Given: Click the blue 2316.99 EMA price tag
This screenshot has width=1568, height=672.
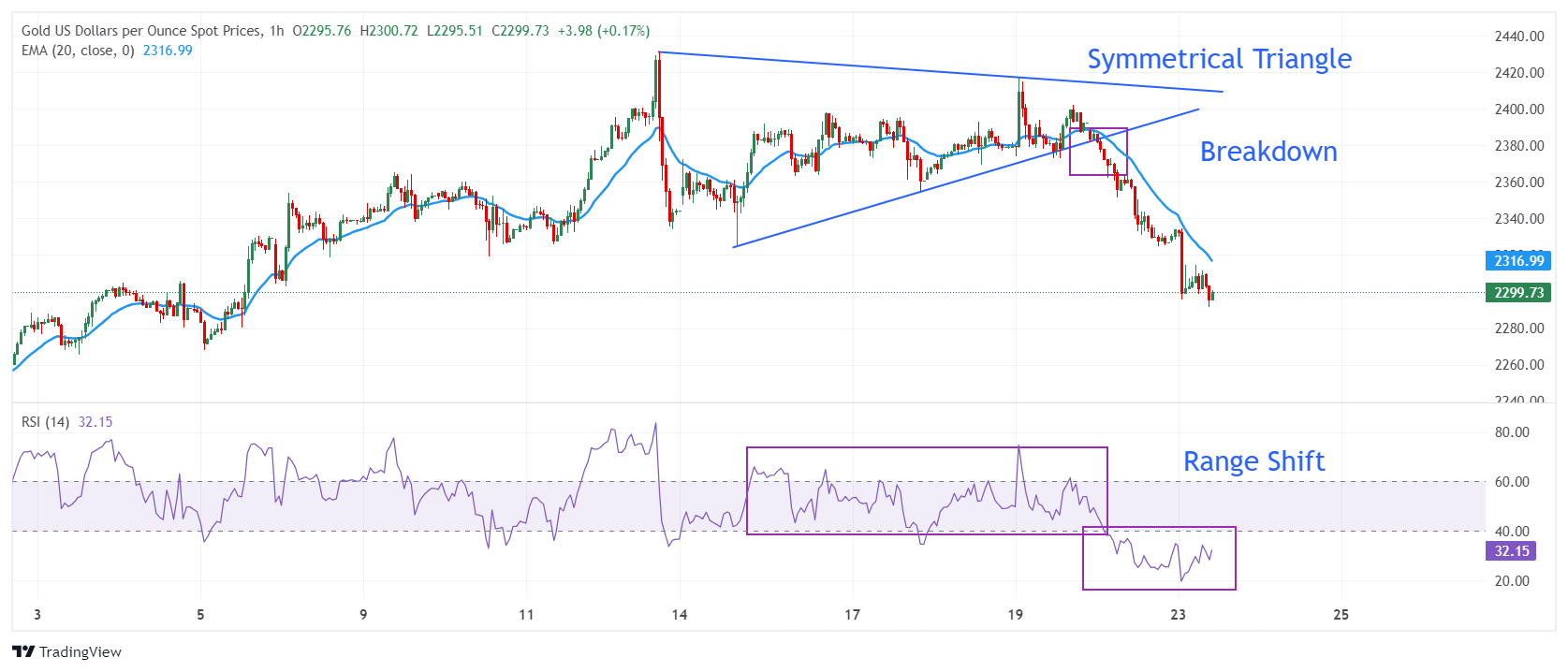Looking at the screenshot, I should tap(1517, 261).
